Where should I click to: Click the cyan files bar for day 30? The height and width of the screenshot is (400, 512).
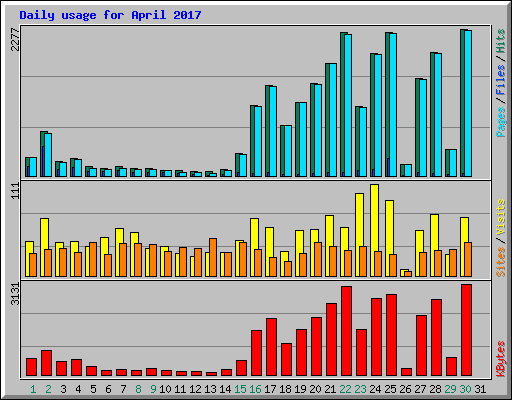468,104
